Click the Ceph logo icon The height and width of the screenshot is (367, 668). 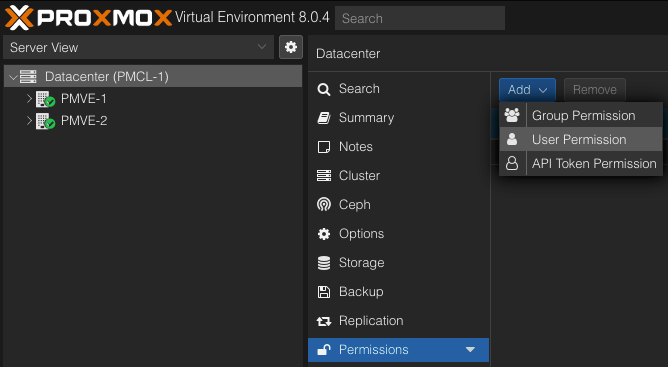click(324, 205)
